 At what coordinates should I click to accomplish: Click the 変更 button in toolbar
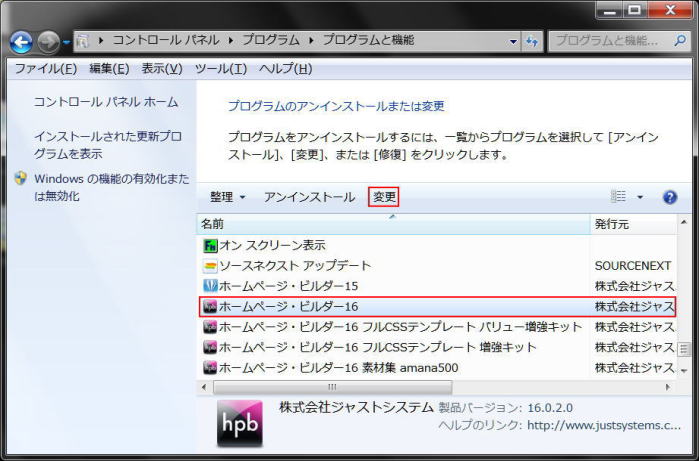(384, 197)
